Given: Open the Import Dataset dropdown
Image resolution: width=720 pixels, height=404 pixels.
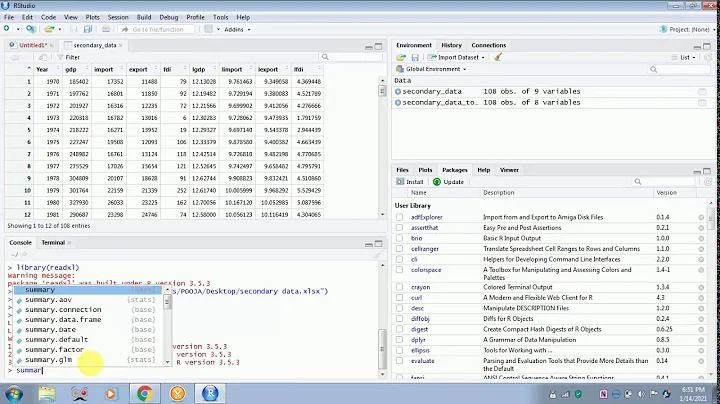Looking at the screenshot, I should coord(456,57).
